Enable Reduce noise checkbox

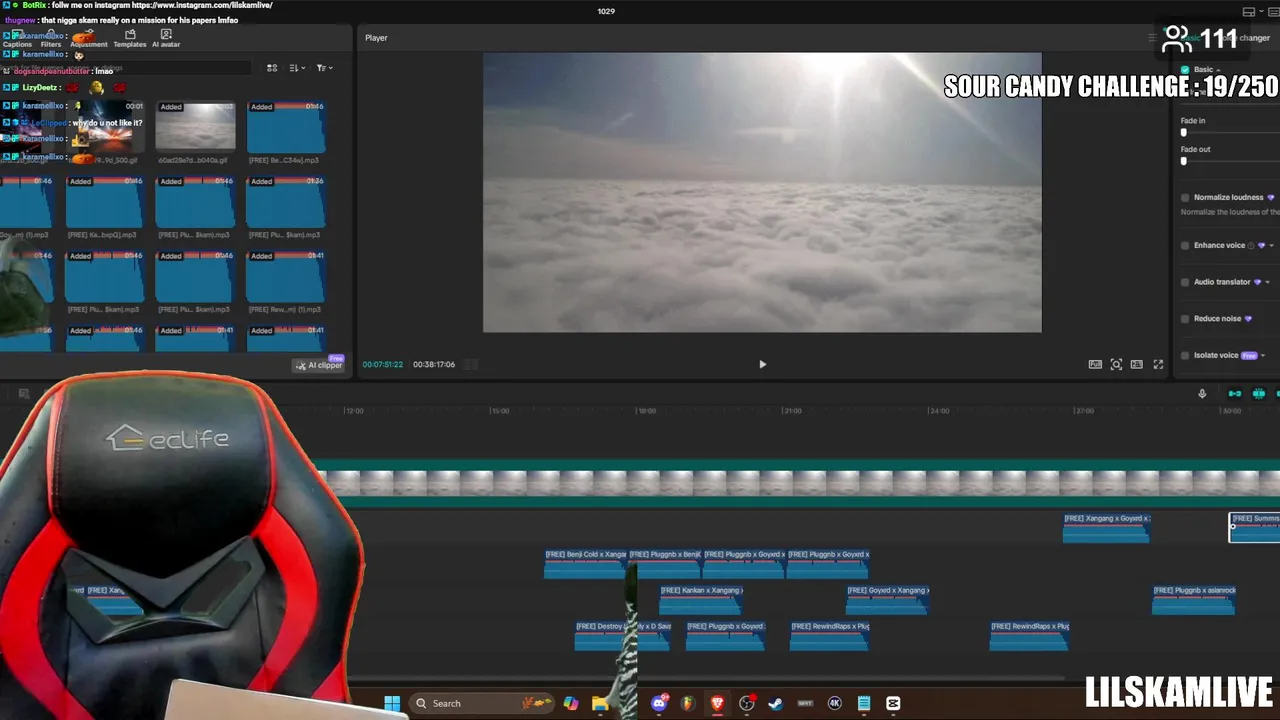[1185, 318]
